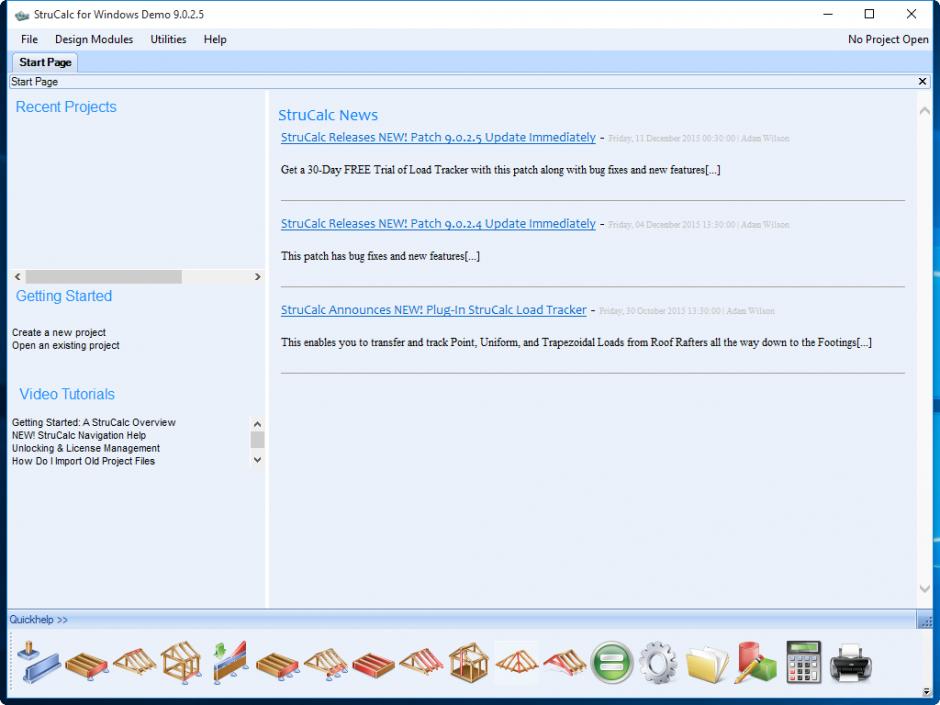Open How Do I Import Old Project Files
940x705 pixels.
83,462
